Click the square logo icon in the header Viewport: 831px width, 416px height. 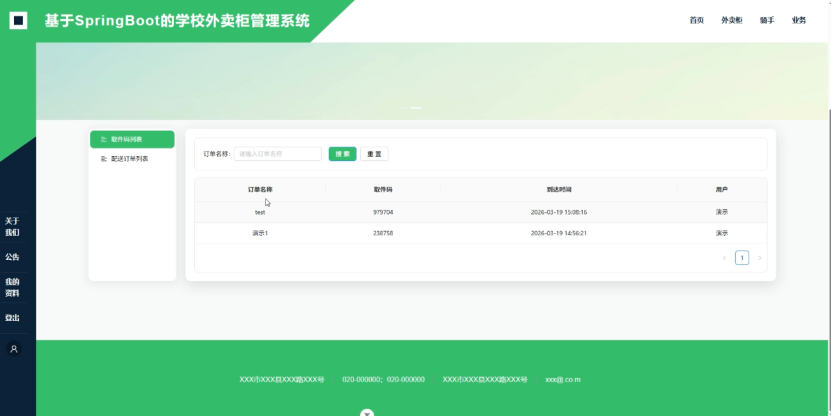pos(18,21)
